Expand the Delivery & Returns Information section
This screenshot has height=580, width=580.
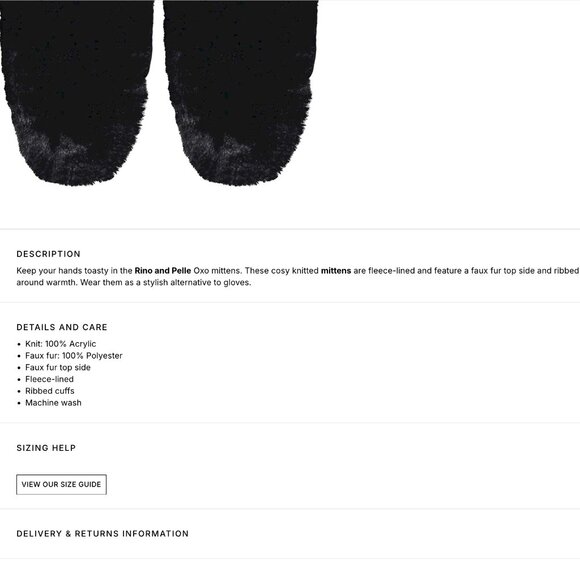click(x=102, y=533)
